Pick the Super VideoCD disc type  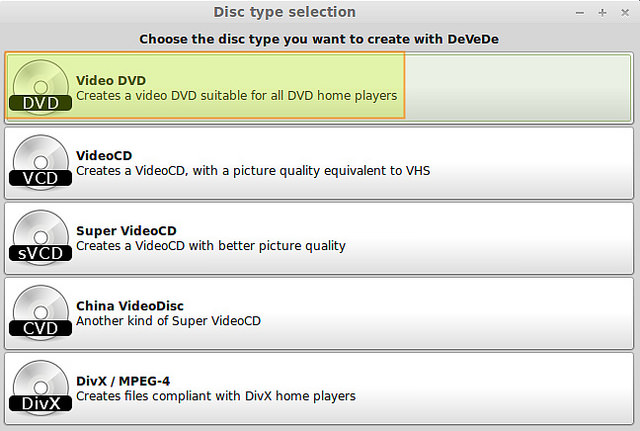click(126, 230)
